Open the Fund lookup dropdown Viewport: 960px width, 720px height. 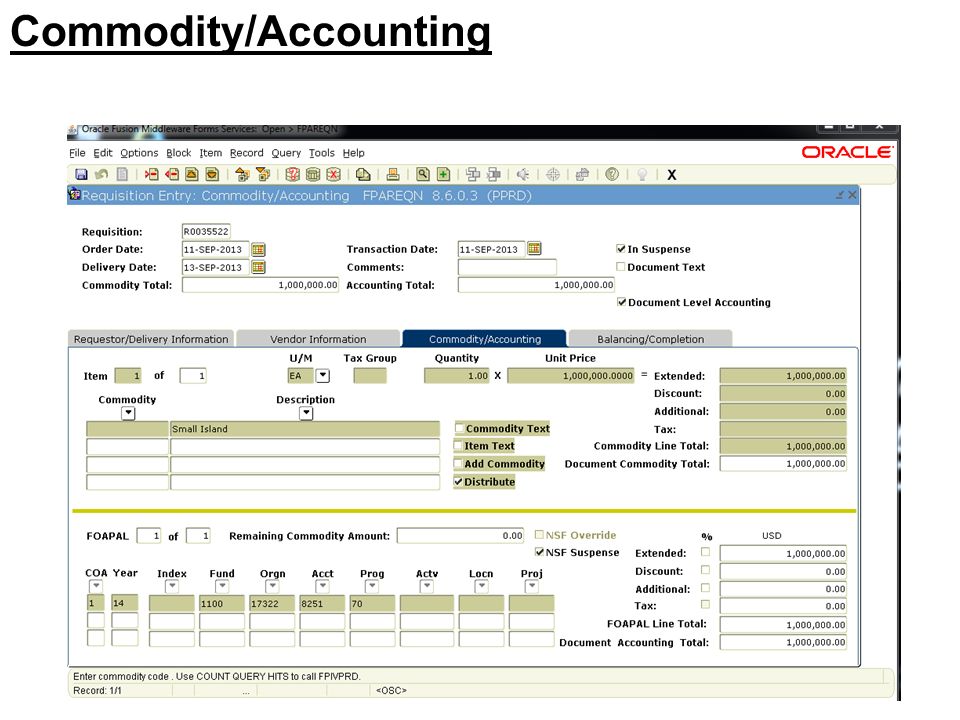tap(222, 587)
